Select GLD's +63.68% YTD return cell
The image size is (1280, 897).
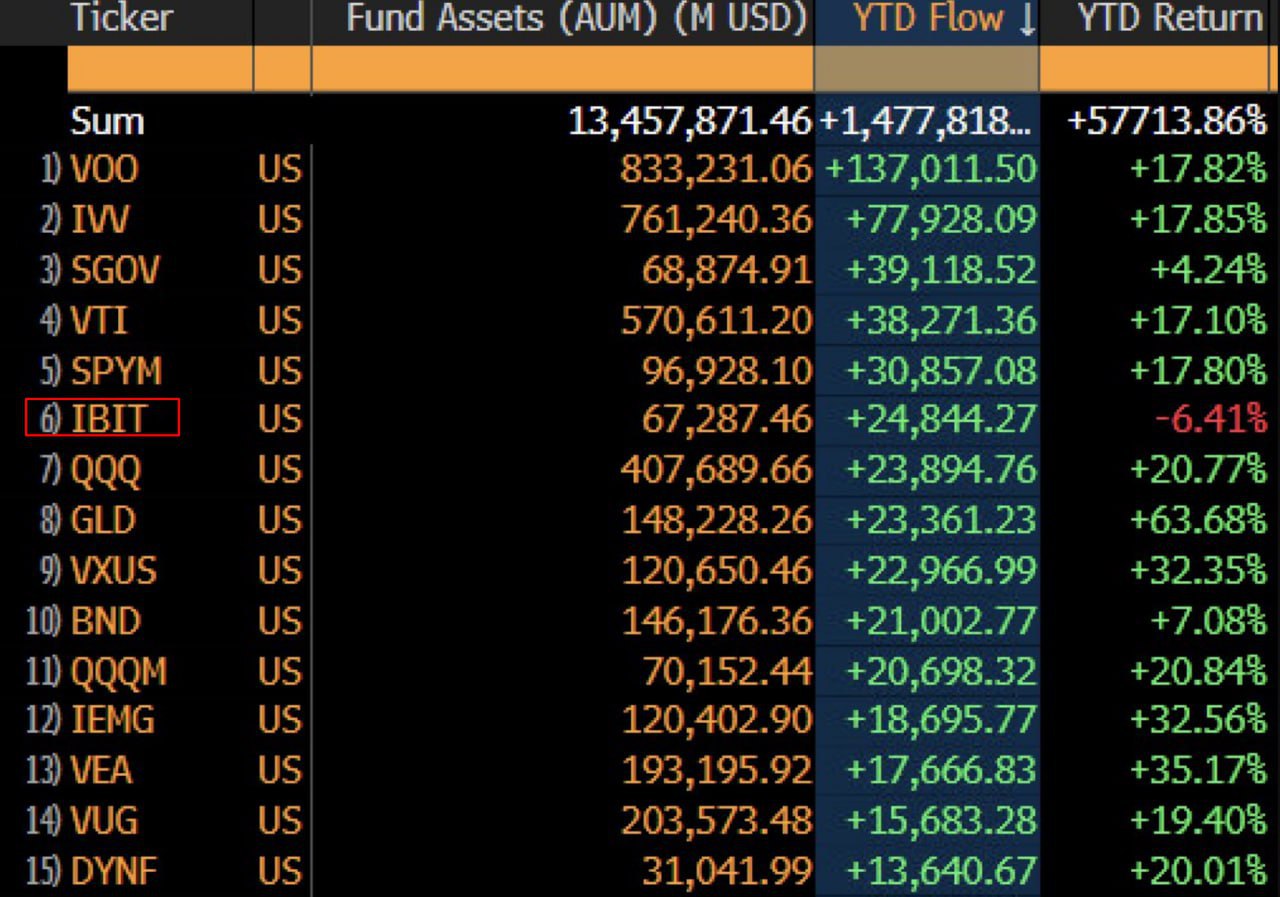[x=1197, y=520]
